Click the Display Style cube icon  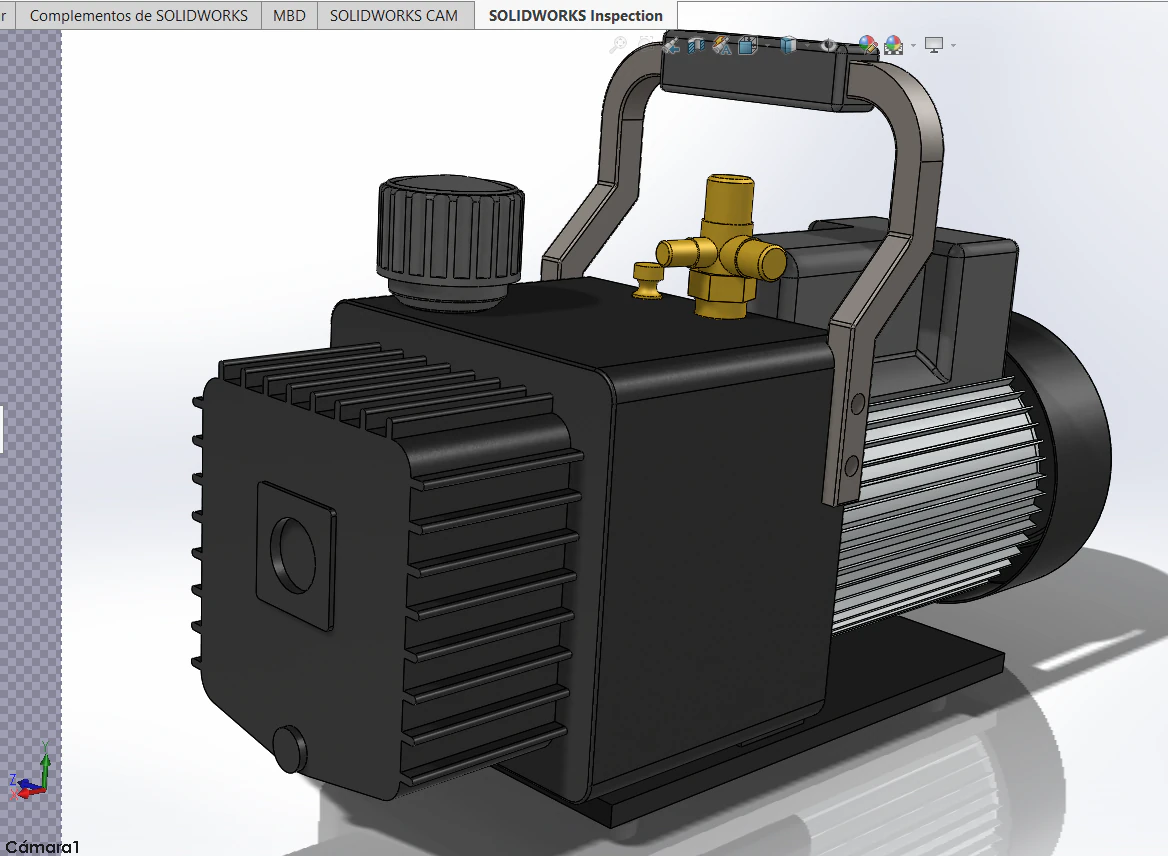(x=788, y=46)
